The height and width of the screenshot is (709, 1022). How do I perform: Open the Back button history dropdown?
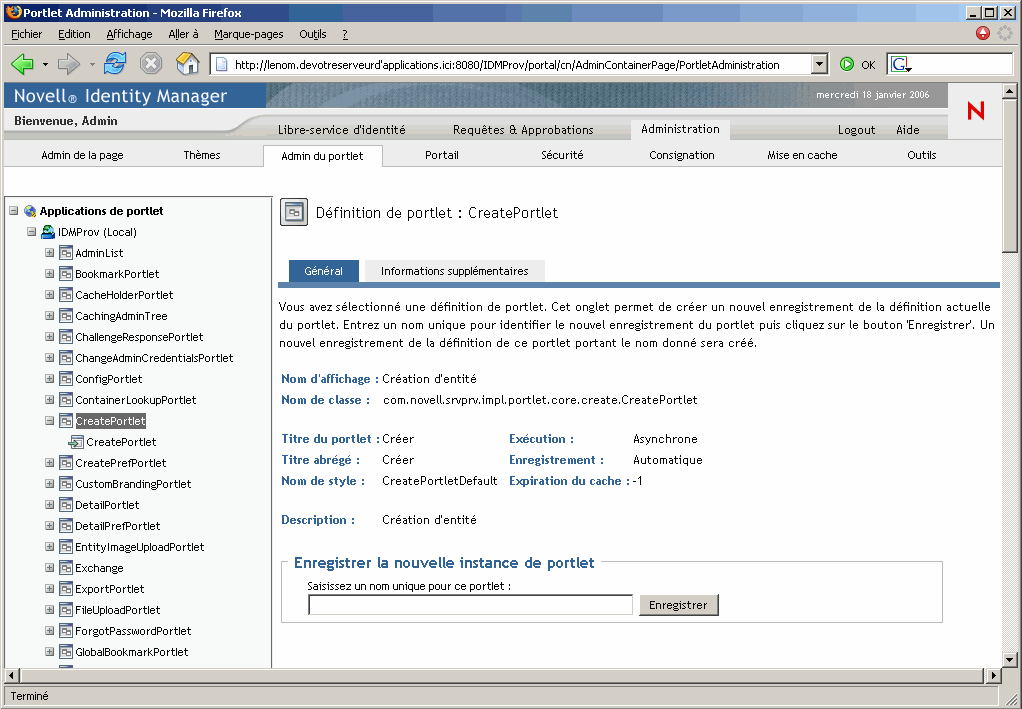45,64
